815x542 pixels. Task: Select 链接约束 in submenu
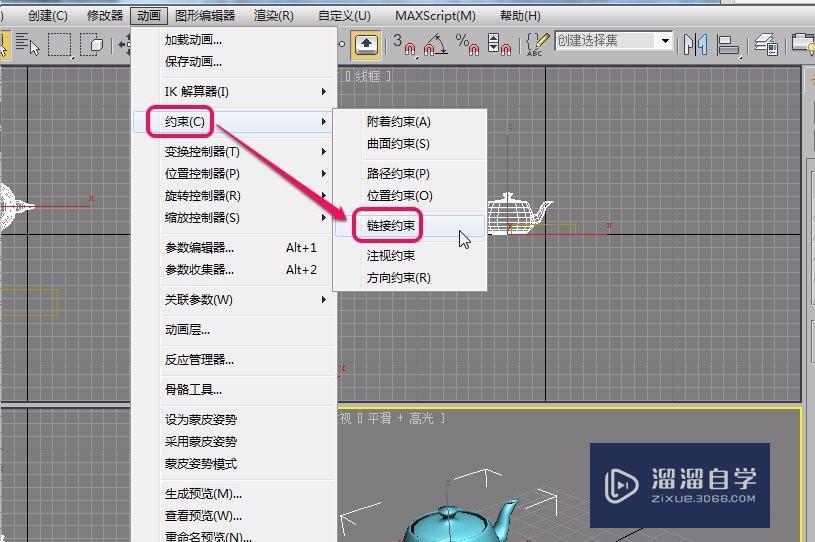(410, 226)
